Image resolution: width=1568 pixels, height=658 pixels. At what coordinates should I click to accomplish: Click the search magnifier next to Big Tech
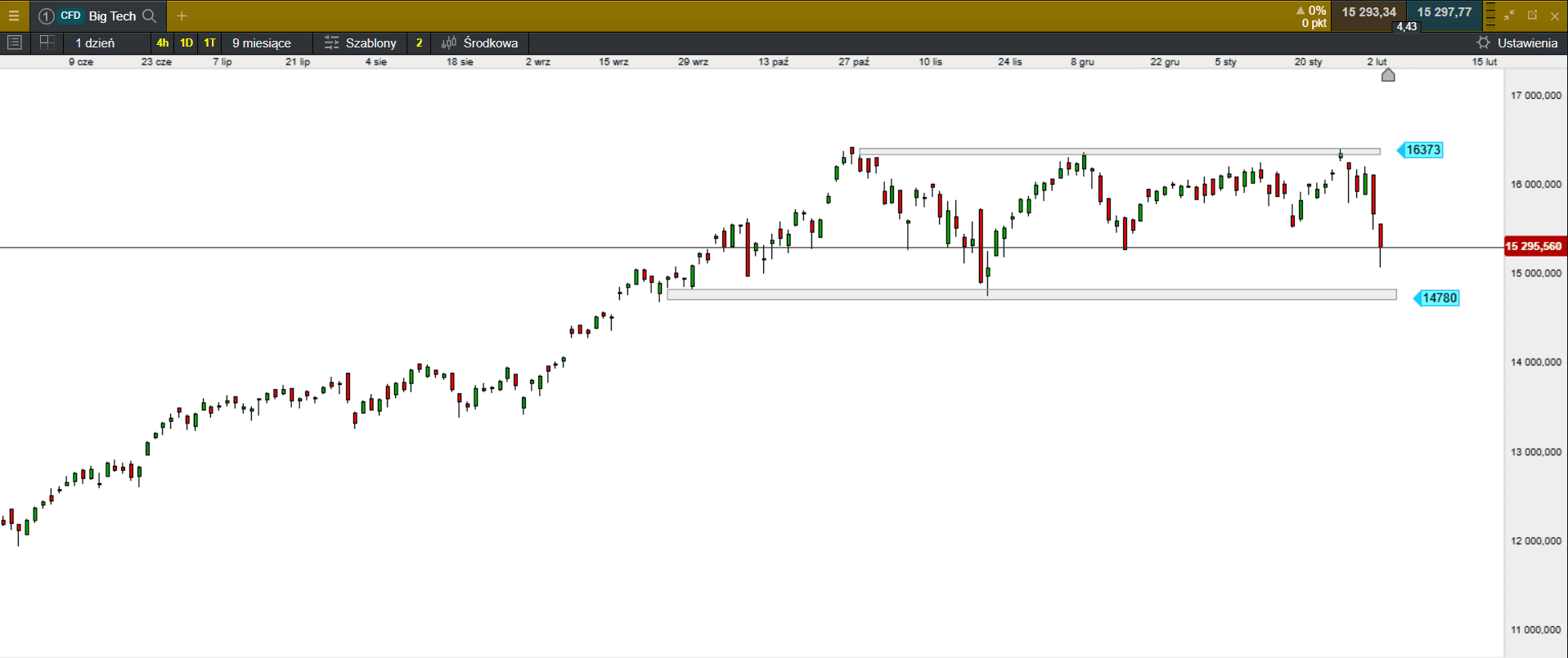149,16
